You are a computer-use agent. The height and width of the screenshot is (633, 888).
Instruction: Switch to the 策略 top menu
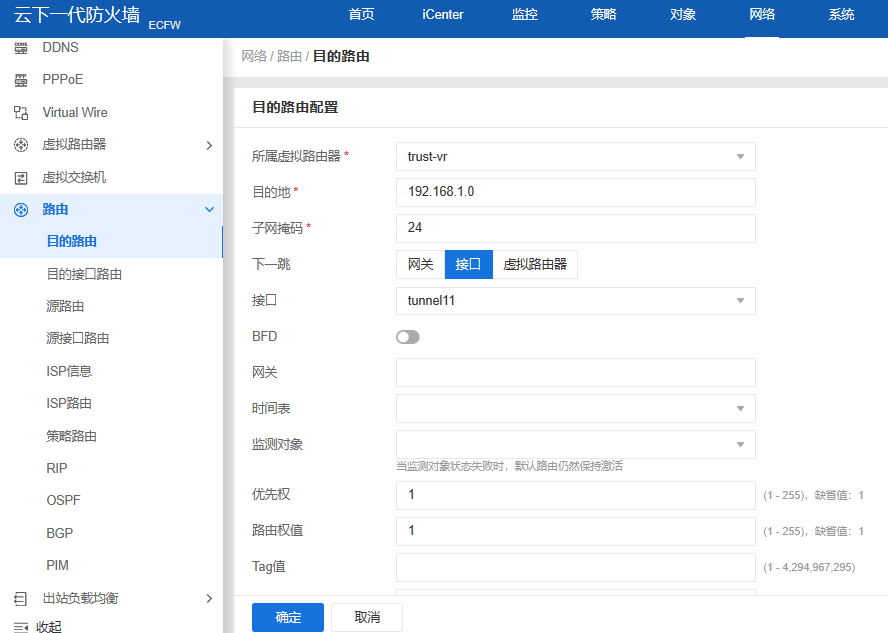[x=603, y=15]
